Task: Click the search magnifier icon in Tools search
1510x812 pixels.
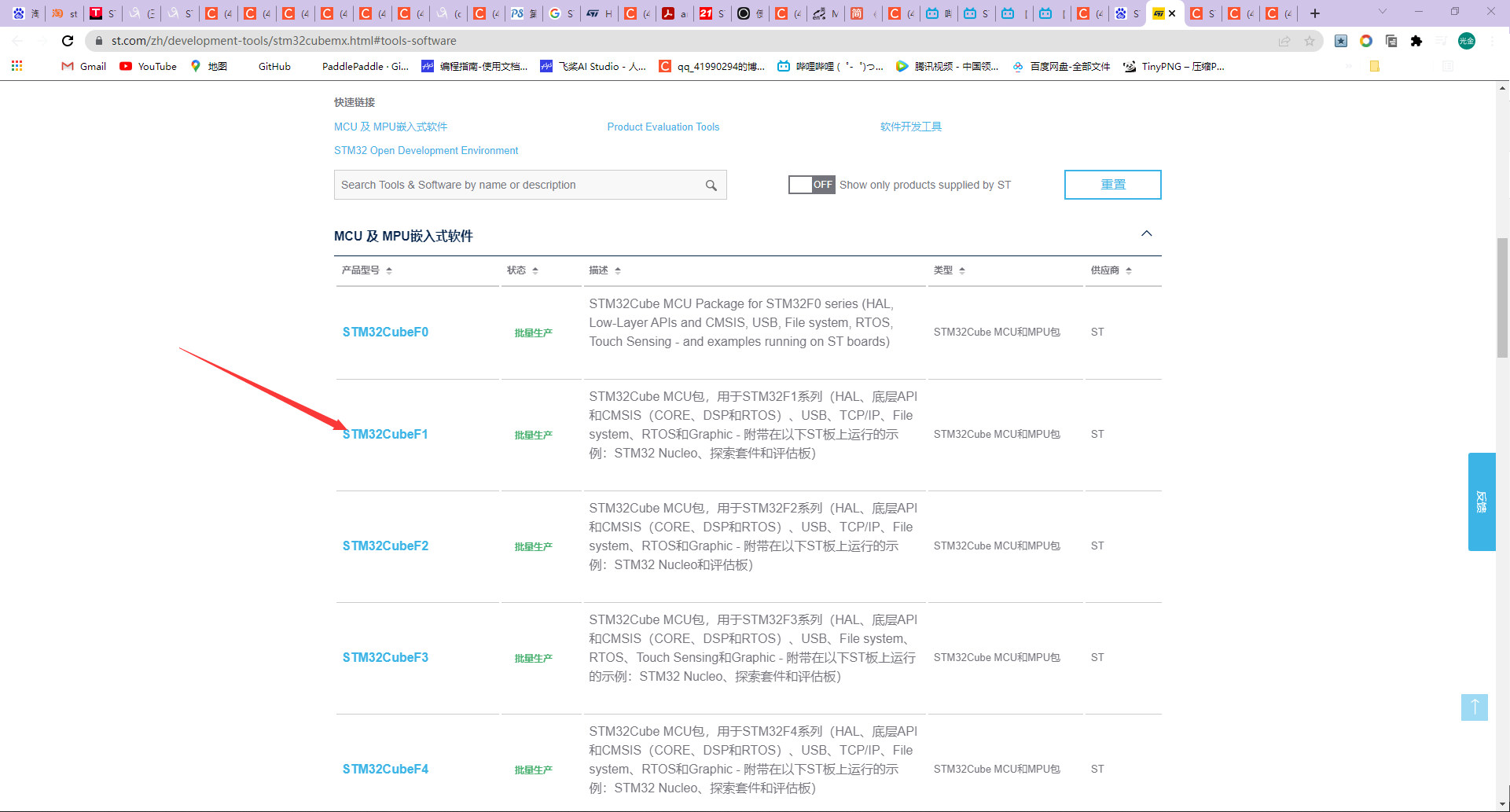Action: [x=711, y=186]
